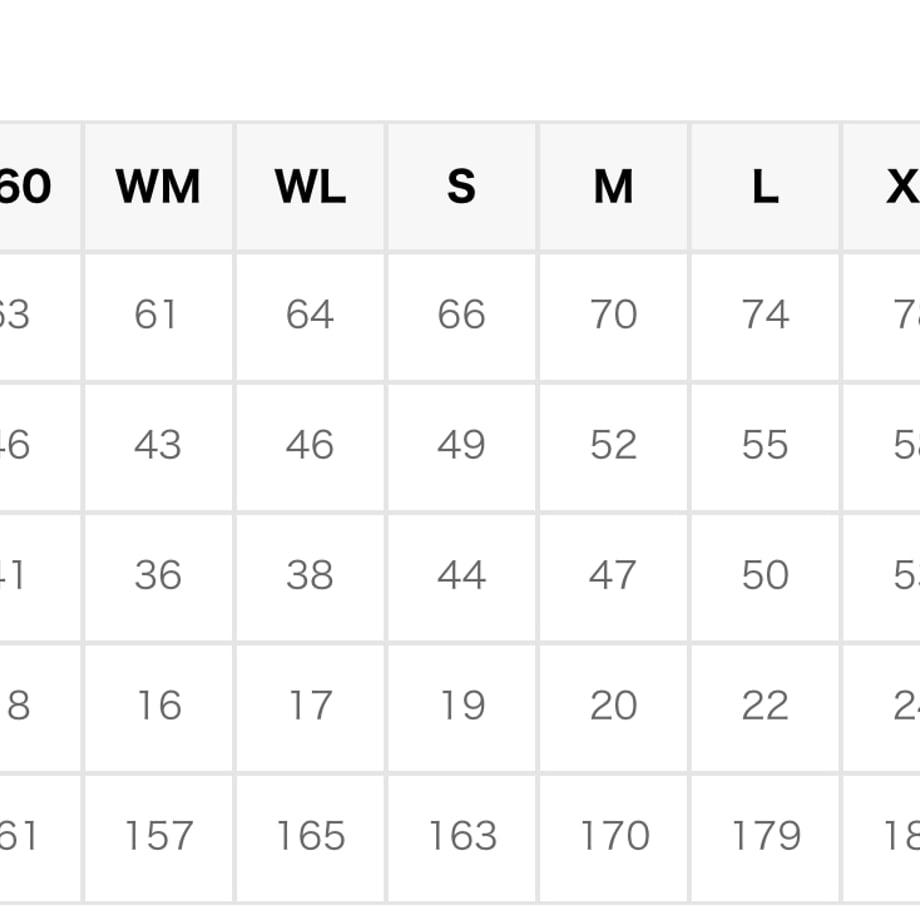Select the cell showing 49
Screen dimensions: 920x920
(x=462, y=447)
